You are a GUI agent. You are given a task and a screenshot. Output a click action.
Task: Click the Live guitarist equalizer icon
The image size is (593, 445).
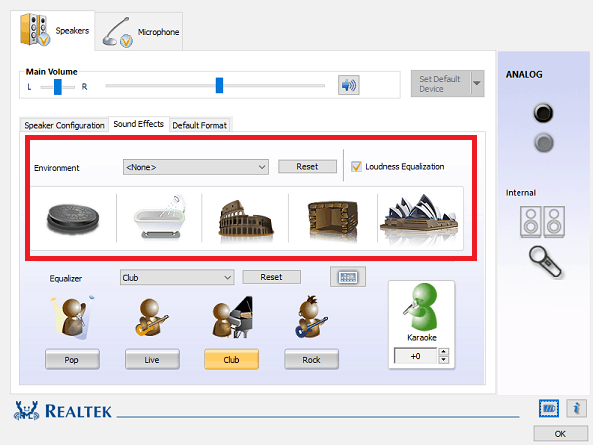tap(151, 317)
